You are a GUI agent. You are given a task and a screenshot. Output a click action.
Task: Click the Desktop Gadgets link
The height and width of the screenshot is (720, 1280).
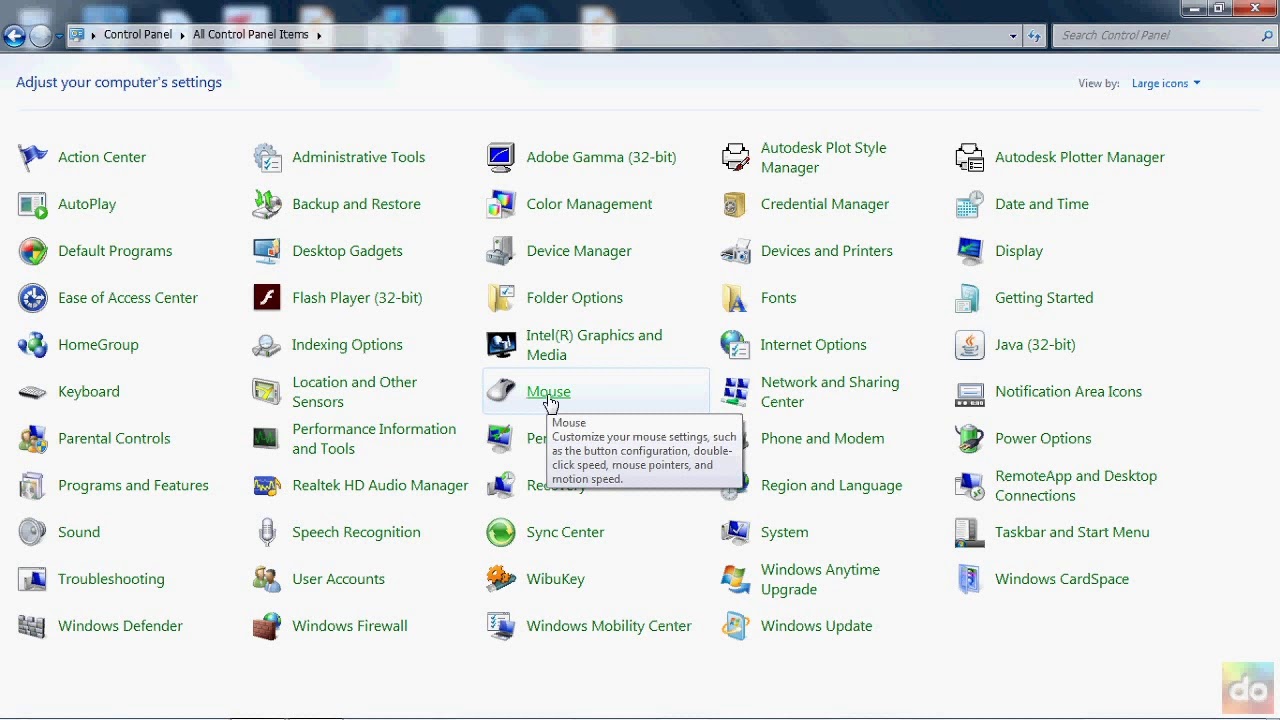pos(347,251)
